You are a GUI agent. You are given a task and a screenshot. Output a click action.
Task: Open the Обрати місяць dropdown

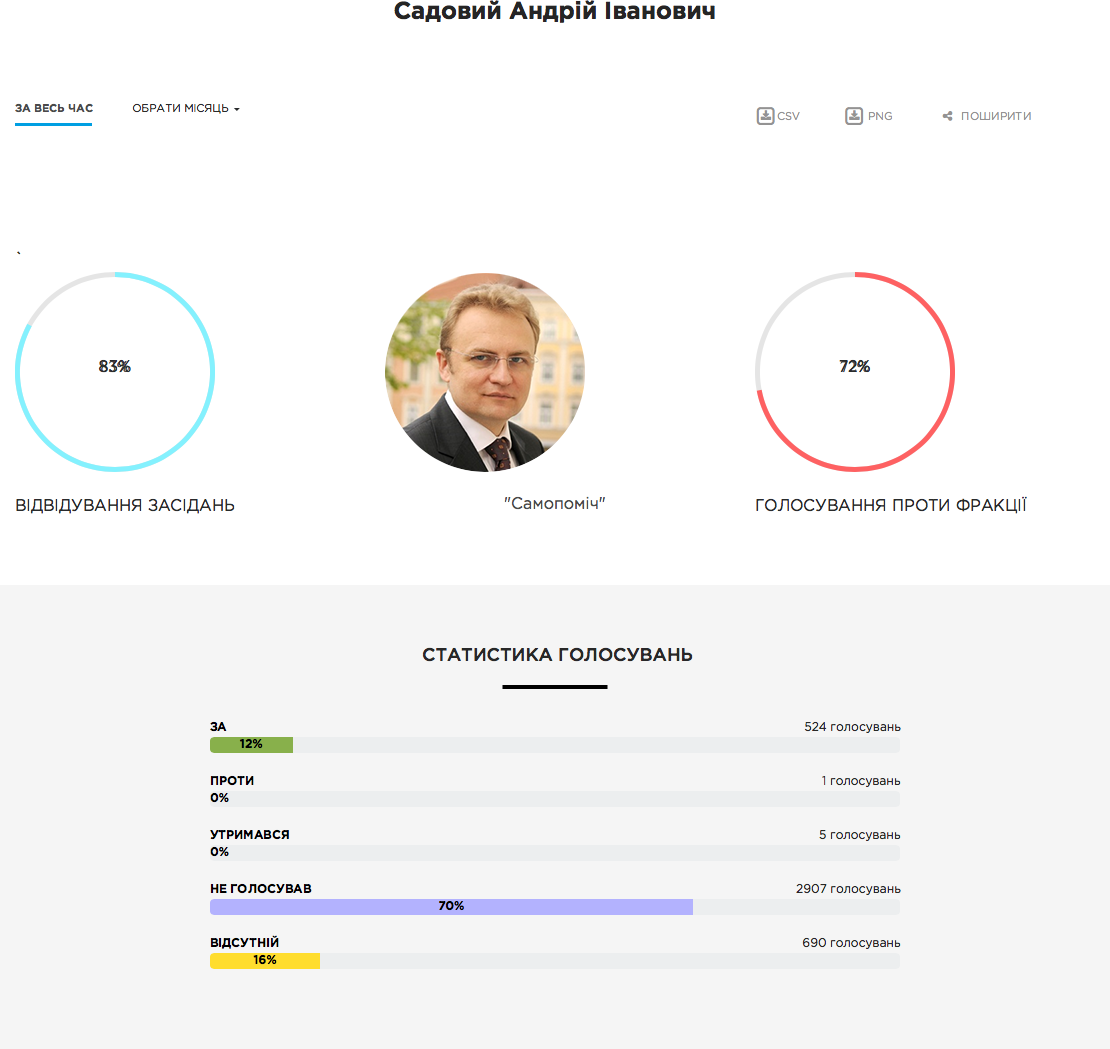tap(181, 108)
